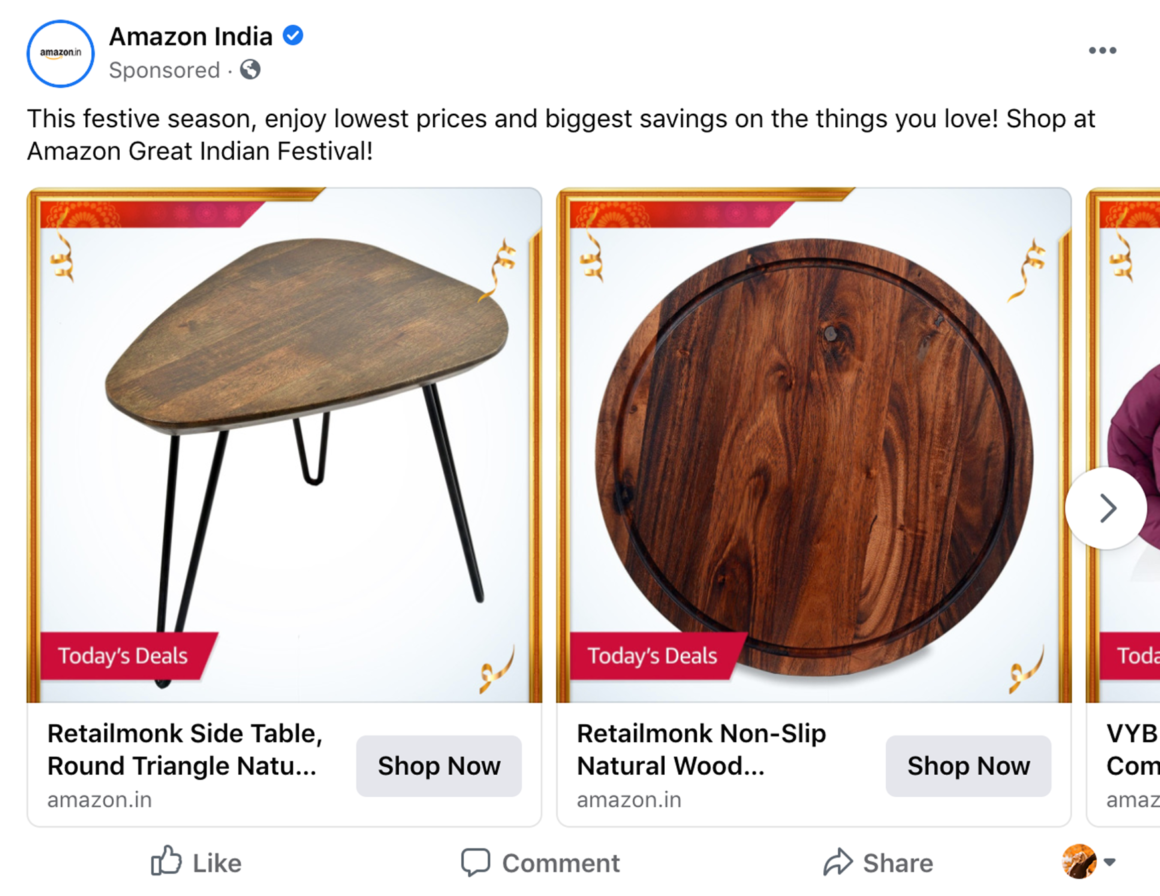Viewport: 1160px width, 896px height.
Task: Click the Sponsored label
Action: pos(164,70)
